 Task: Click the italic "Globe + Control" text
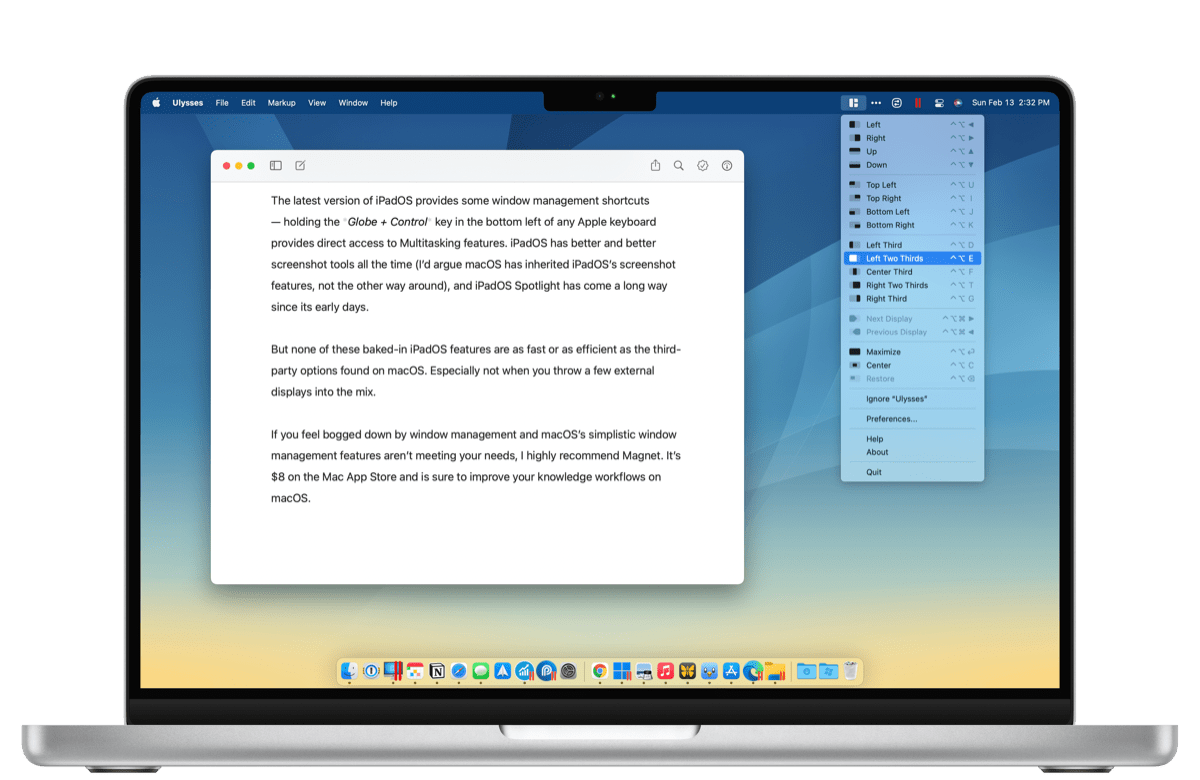(x=388, y=222)
